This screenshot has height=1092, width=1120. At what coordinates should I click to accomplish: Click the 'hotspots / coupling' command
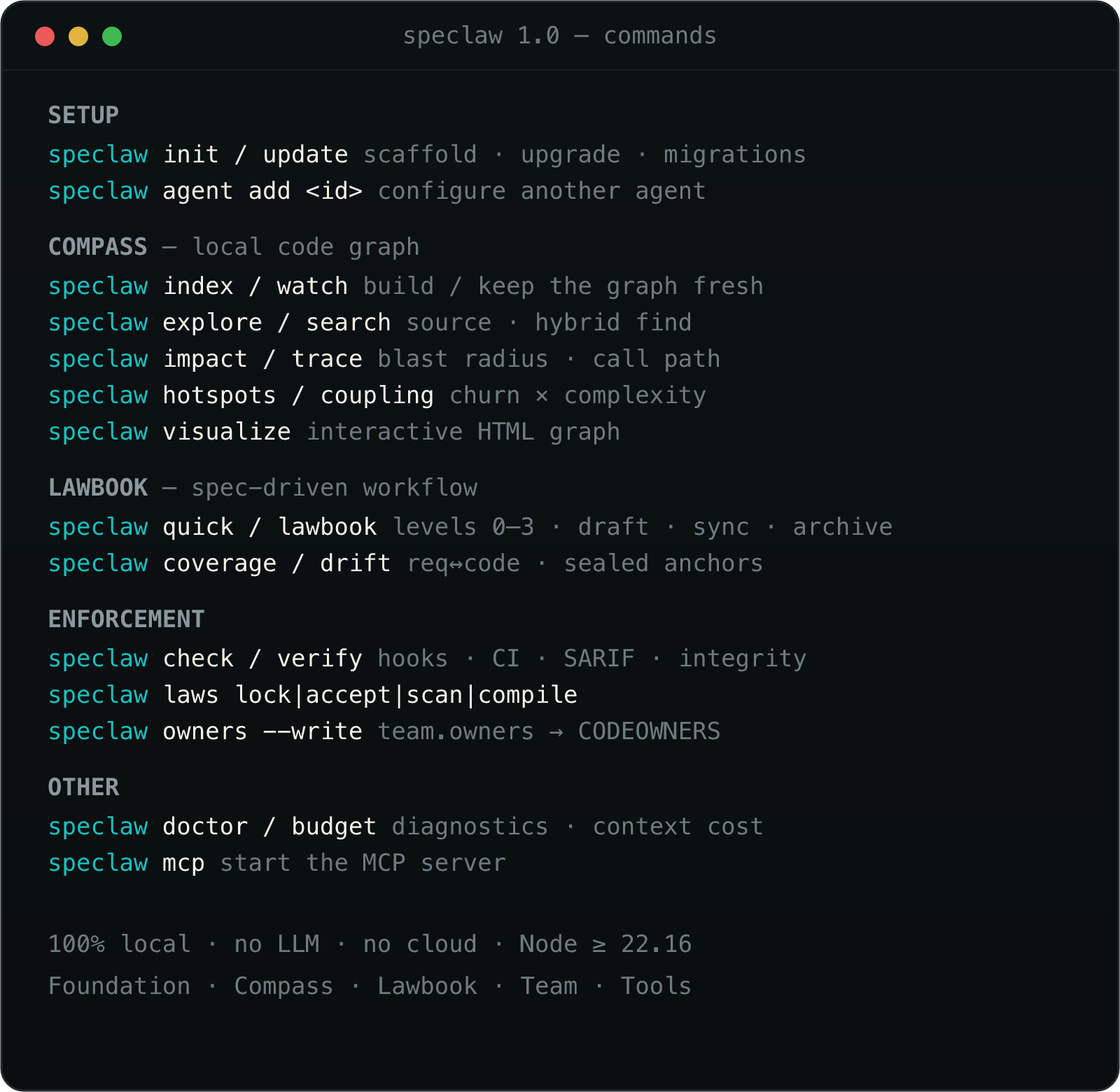click(298, 395)
